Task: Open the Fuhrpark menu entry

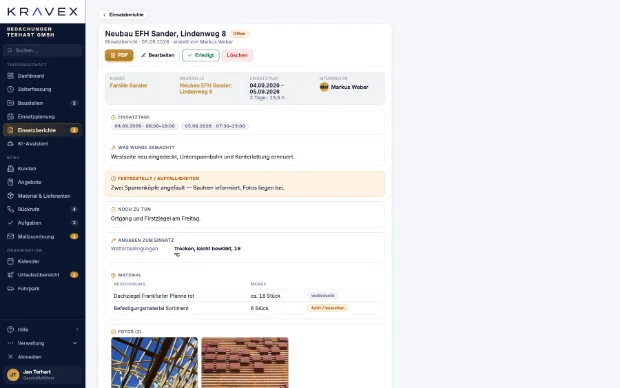Action: pyautogui.click(x=42, y=289)
